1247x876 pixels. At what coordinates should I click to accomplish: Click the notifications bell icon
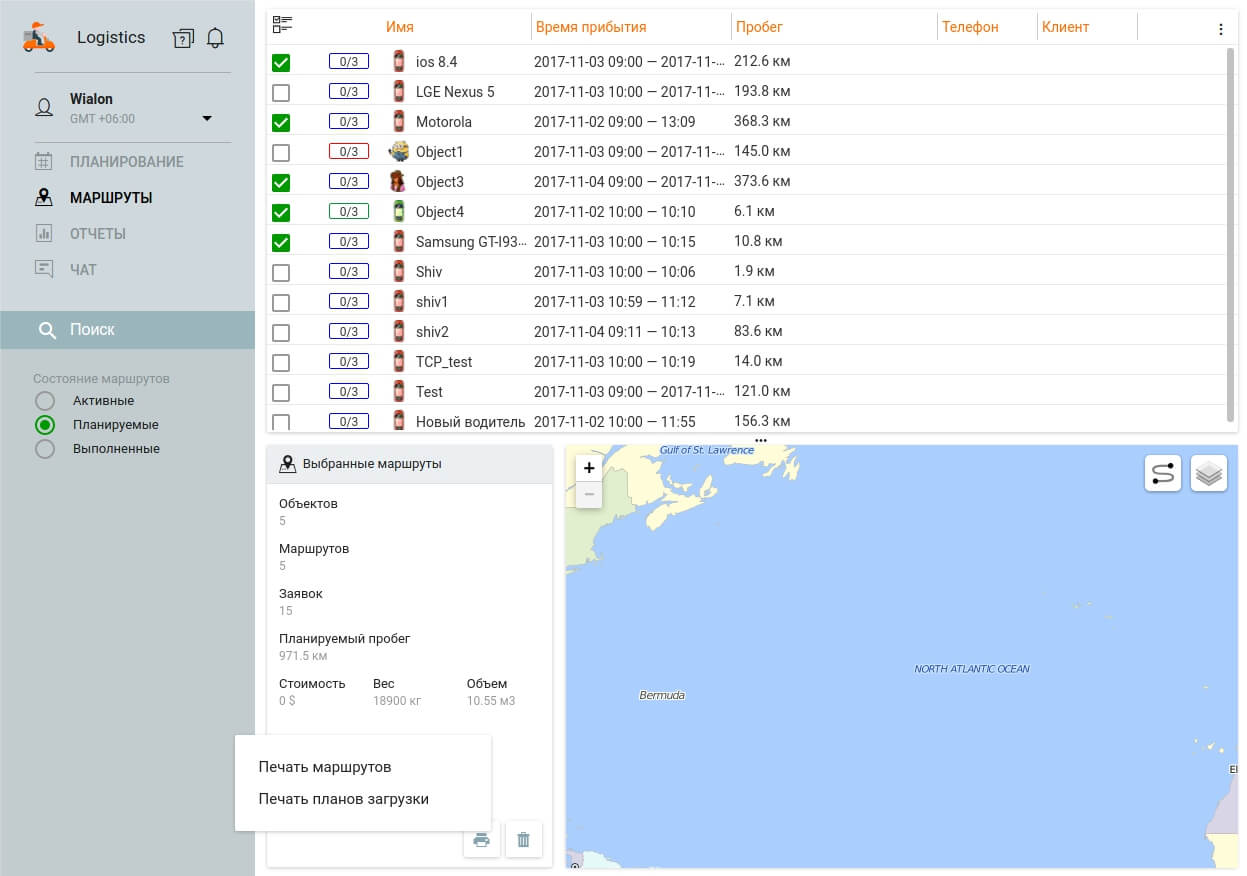(215, 38)
